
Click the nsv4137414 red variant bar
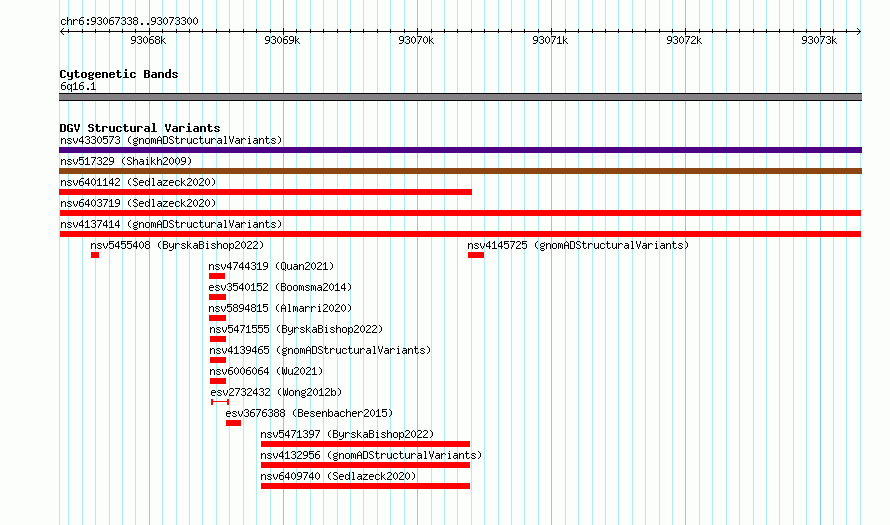point(460,234)
